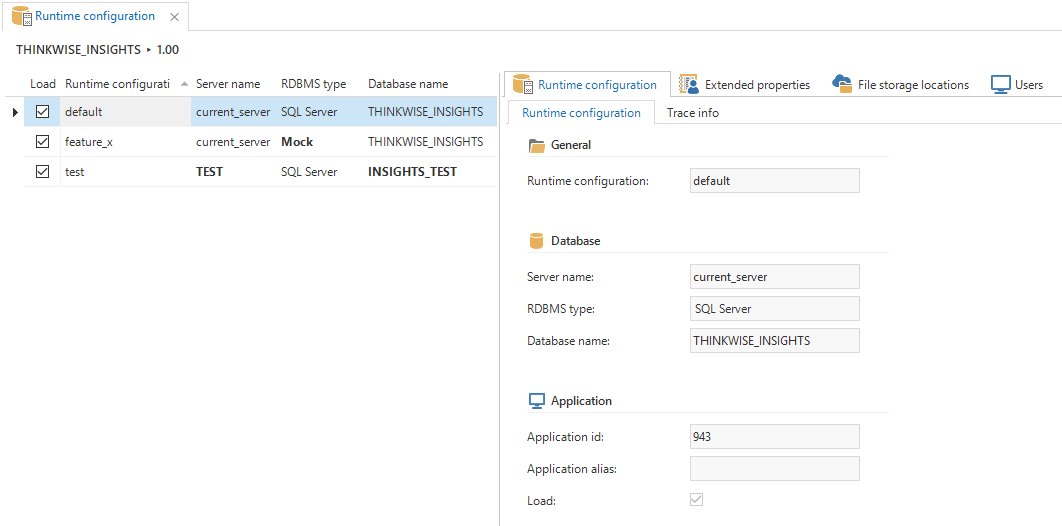The image size is (1062, 526).
Task: Click sort arrow on Runtime configuration column
Action: tap(184, 84)
